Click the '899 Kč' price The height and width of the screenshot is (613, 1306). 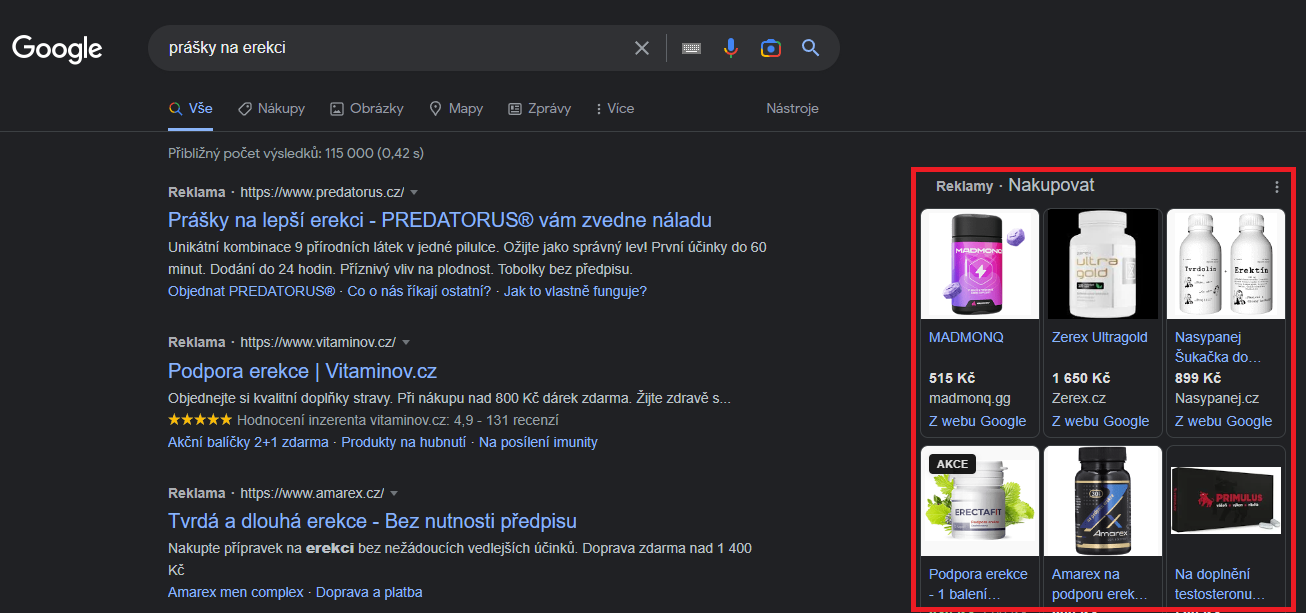pyautogui.click(x=1198, y=378)
